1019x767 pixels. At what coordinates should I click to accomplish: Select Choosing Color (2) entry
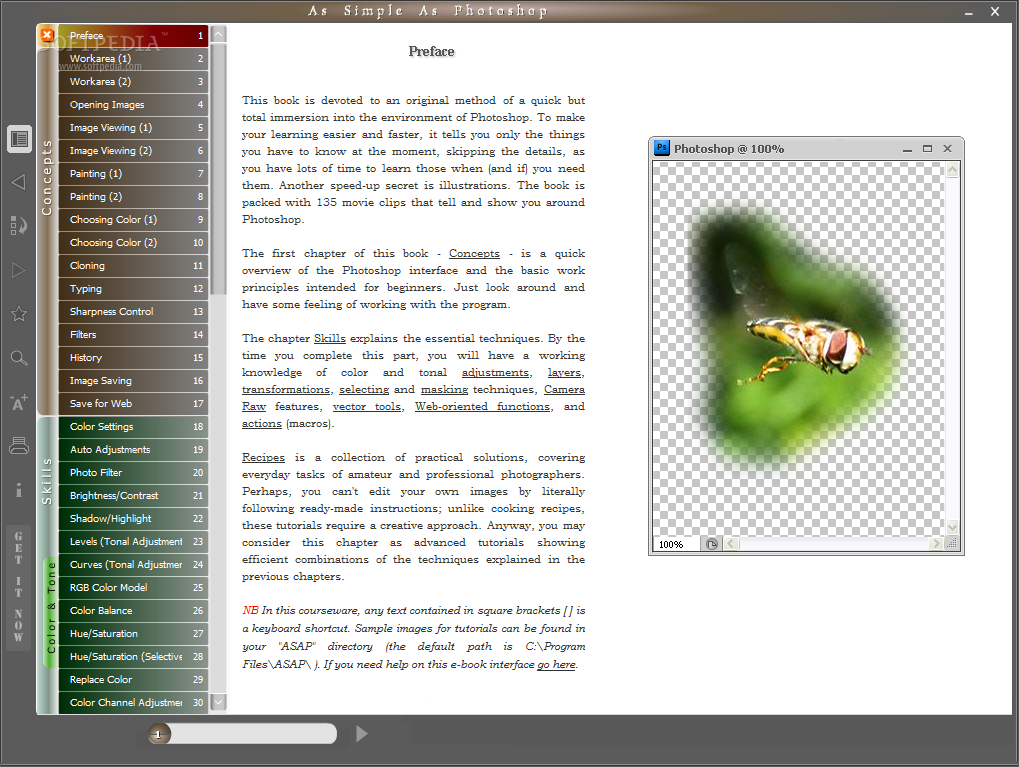tap(133, 242)
